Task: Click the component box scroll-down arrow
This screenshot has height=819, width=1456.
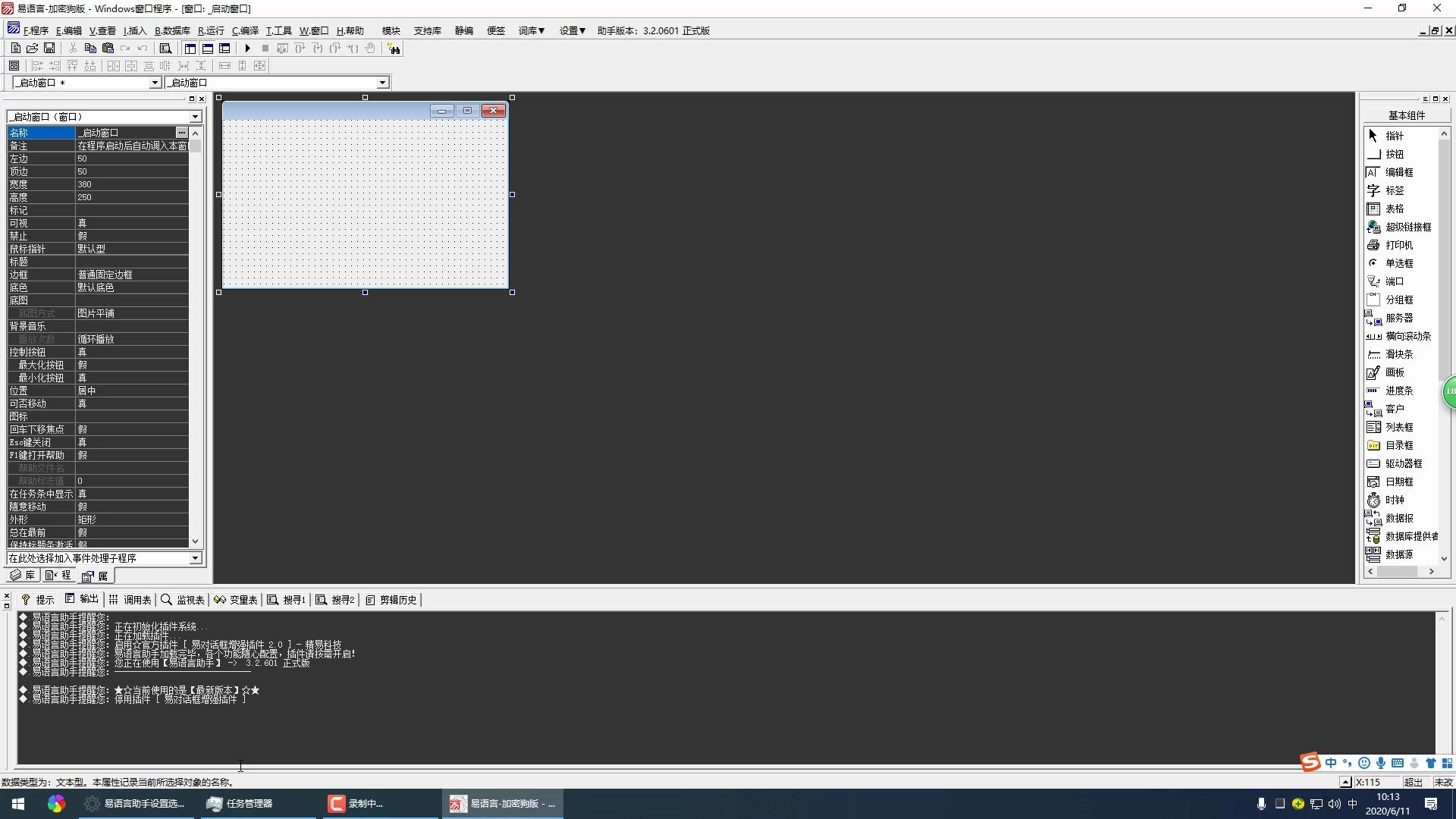Action: 1444,559
